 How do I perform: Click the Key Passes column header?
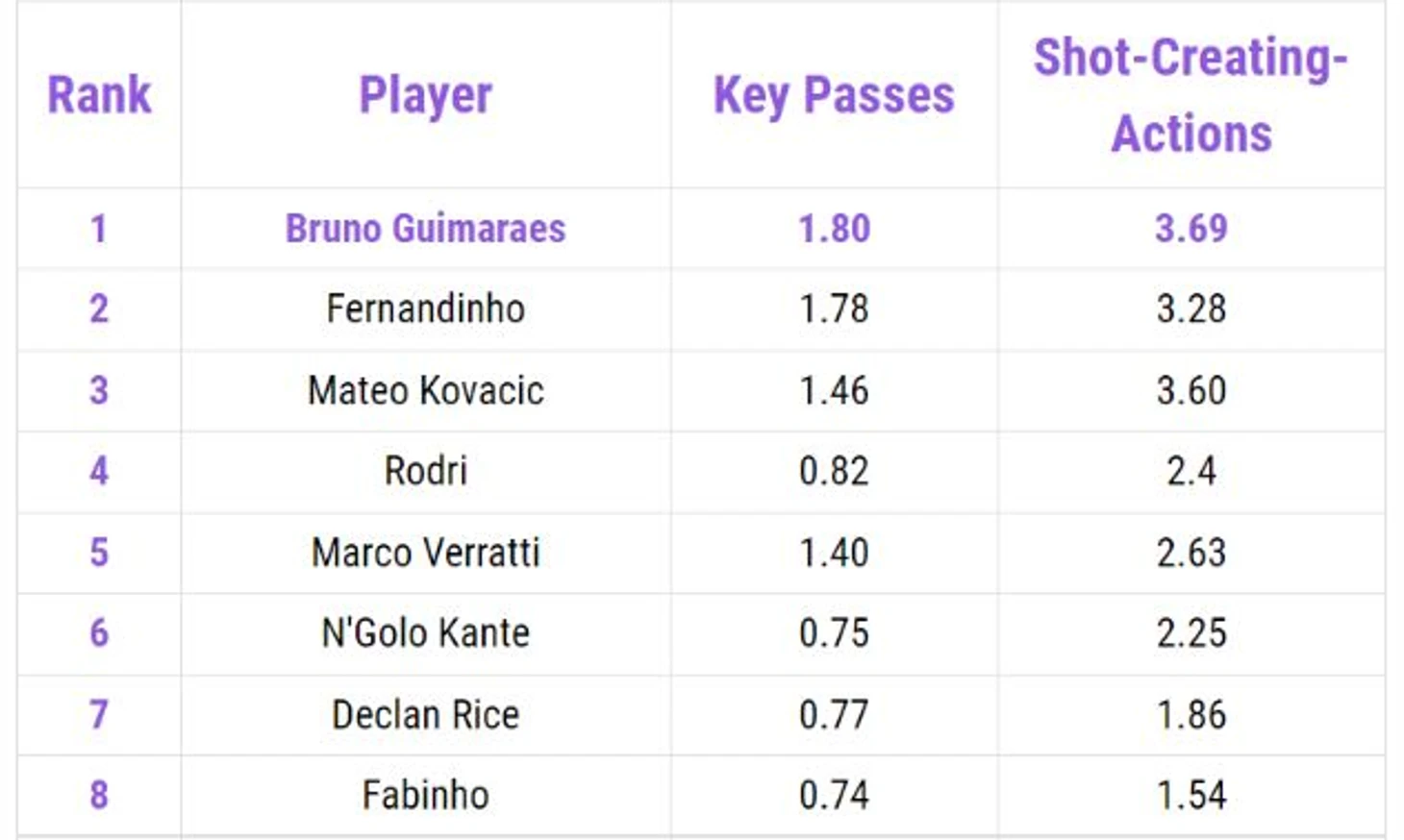pos(834,96)
